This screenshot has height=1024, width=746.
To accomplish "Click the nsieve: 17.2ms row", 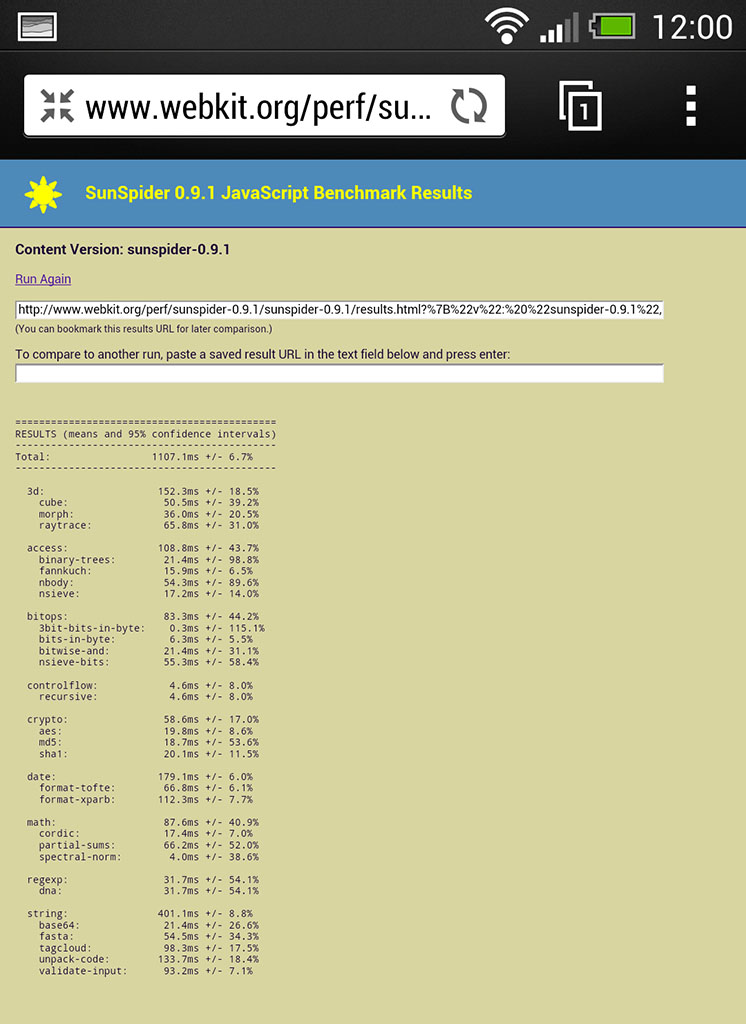I will tap(148, 594).
